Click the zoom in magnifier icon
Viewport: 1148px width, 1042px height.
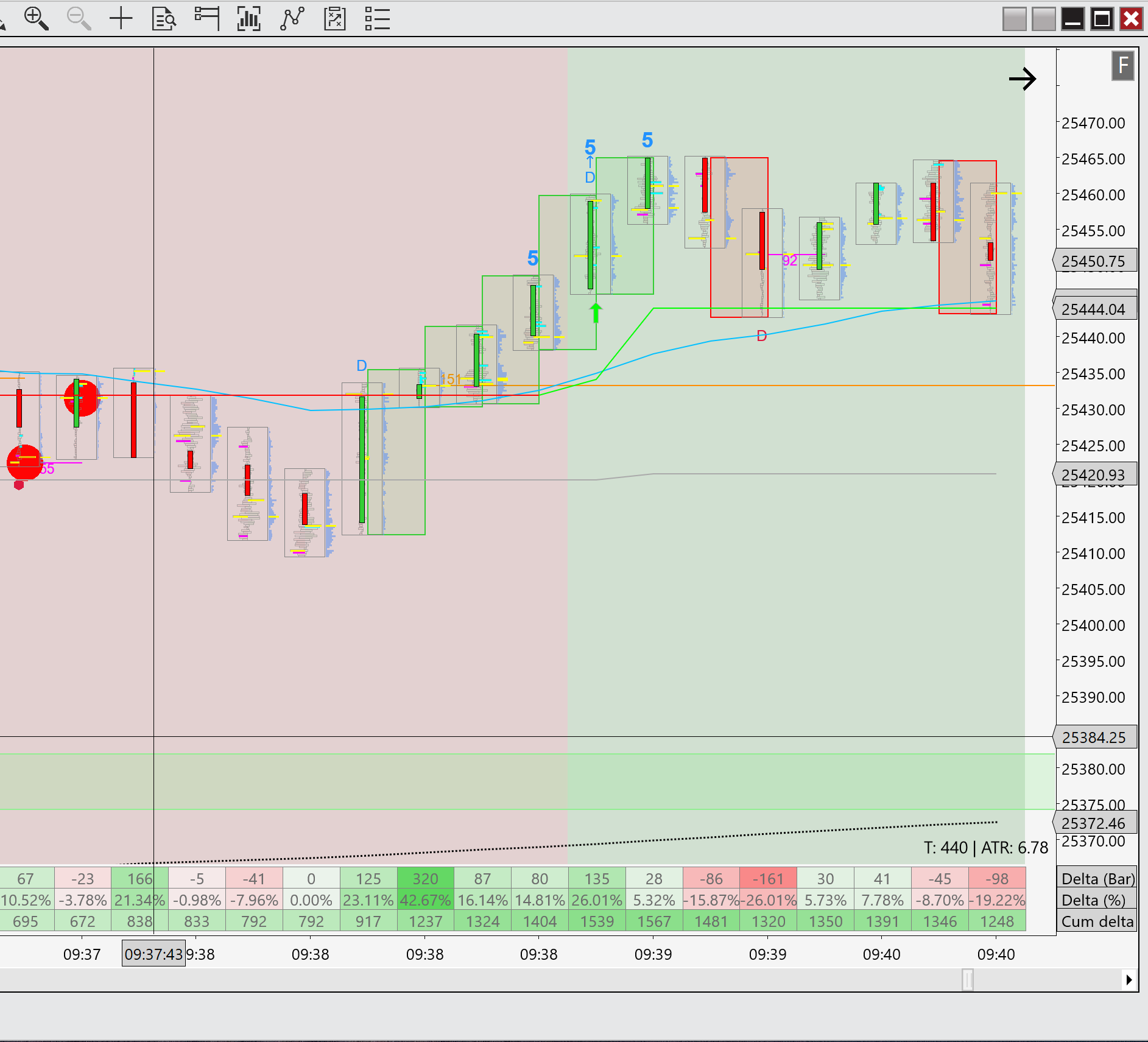point(36,19)
